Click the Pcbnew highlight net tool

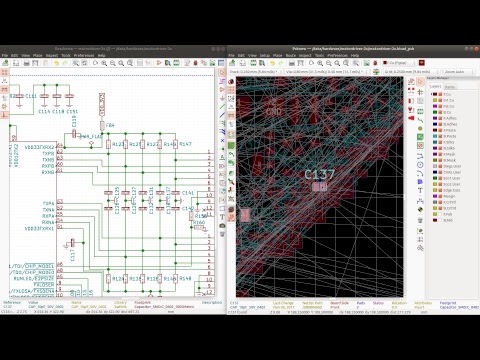pyautogui.click(x=420, y=92)
